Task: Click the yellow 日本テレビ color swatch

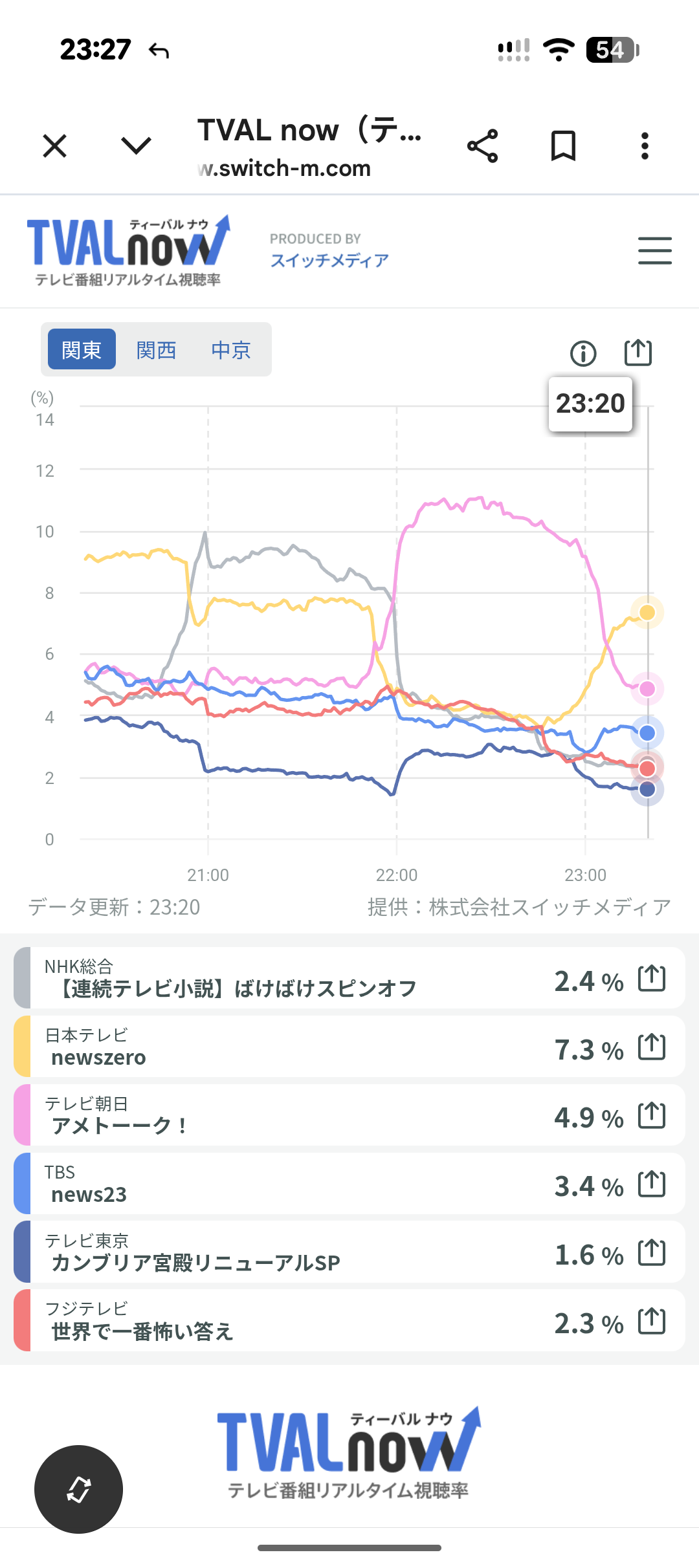Action: pyautogui.click(x=22, y=1047)
